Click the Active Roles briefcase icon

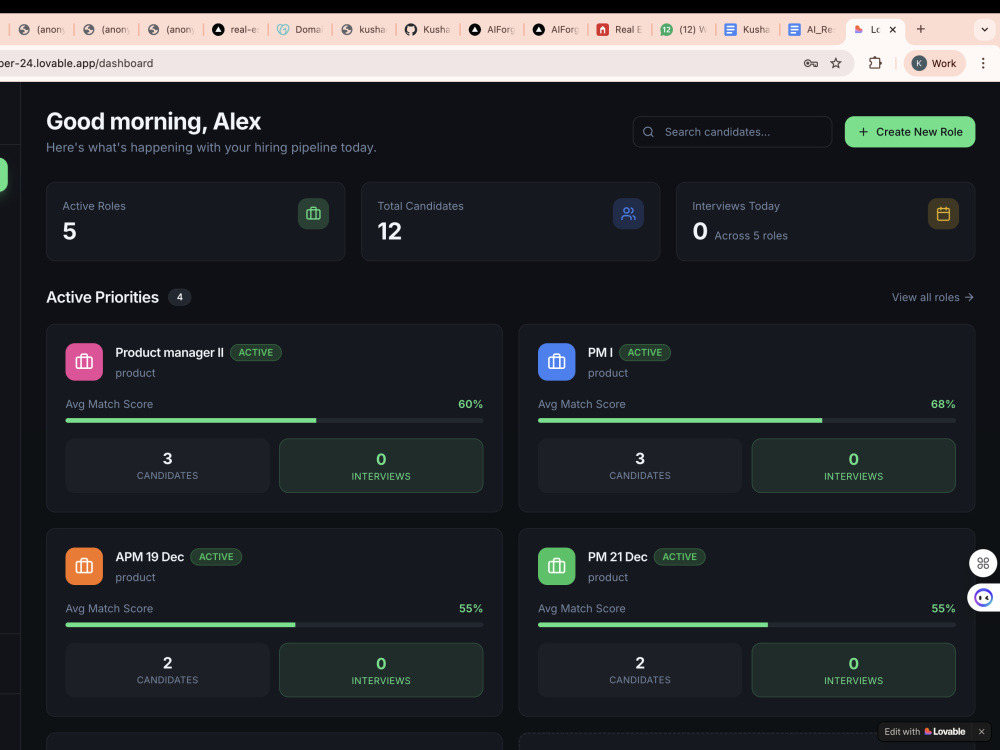(x=313, y=214)
